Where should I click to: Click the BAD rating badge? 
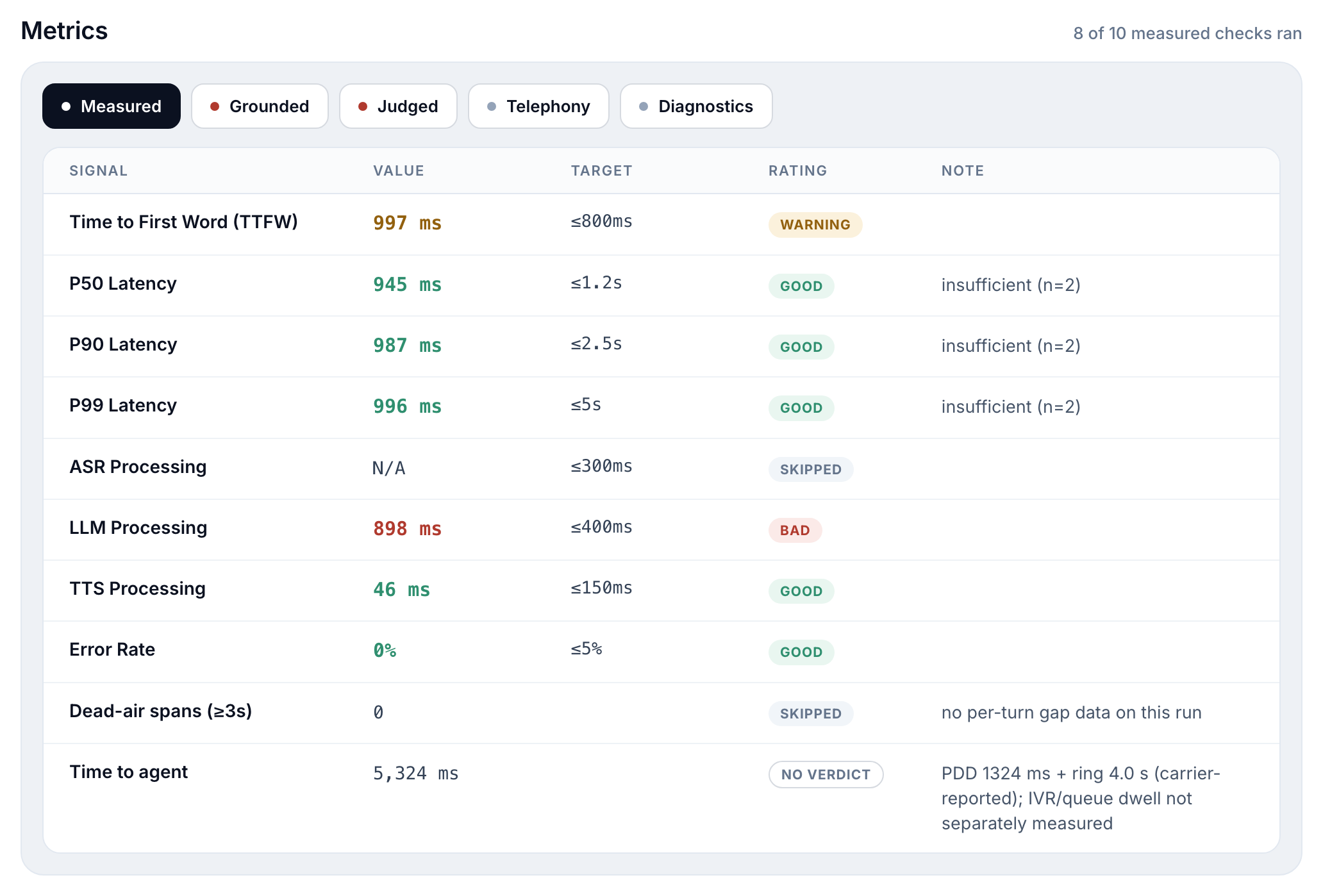[795, 531]
